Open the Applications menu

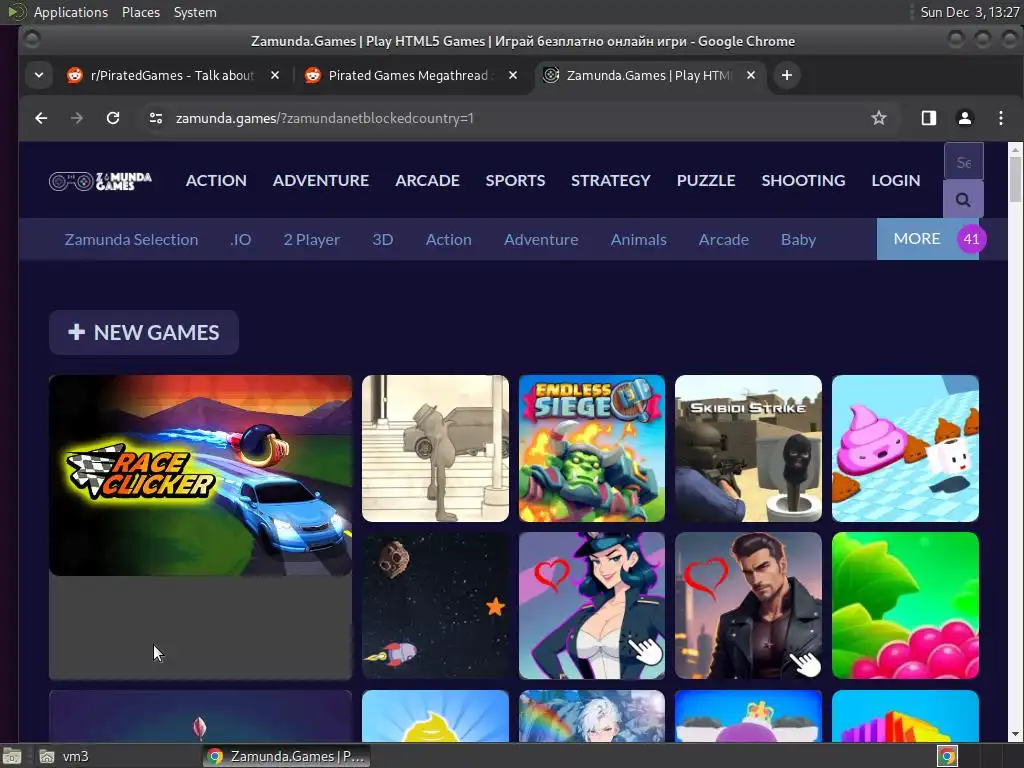point(71,12)
